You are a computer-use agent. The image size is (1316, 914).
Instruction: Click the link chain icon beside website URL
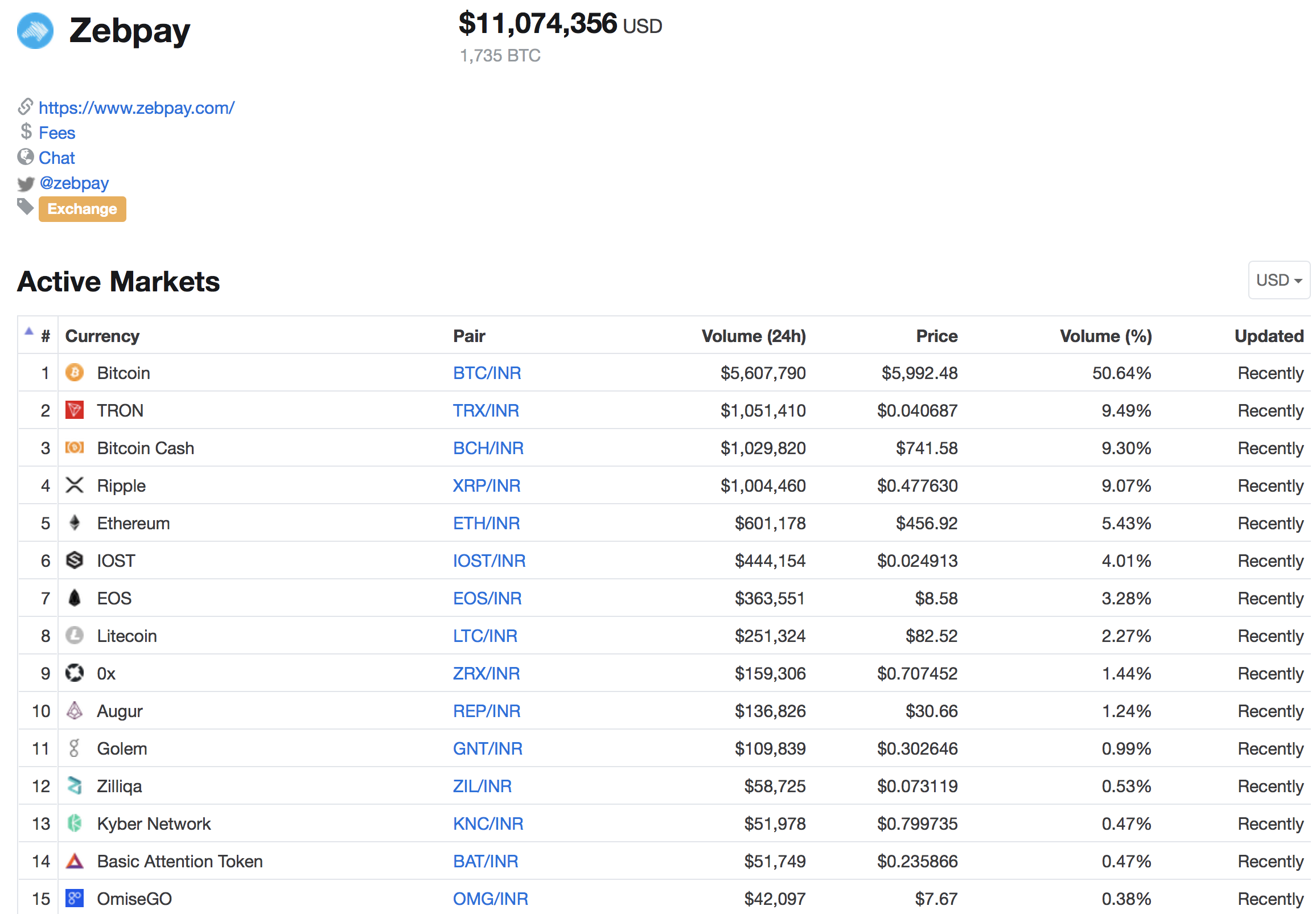coord(26,106)
